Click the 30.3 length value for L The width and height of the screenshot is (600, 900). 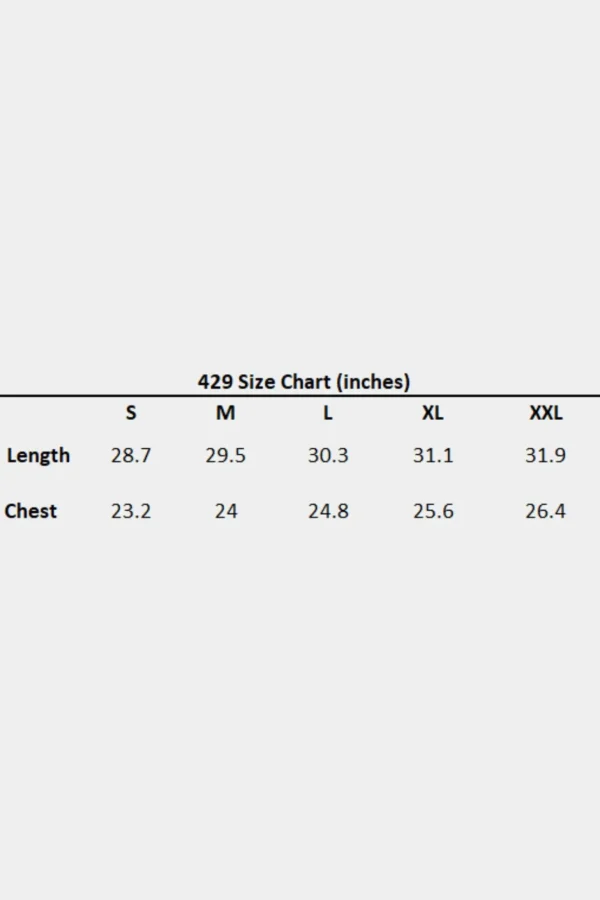[328, 455]
